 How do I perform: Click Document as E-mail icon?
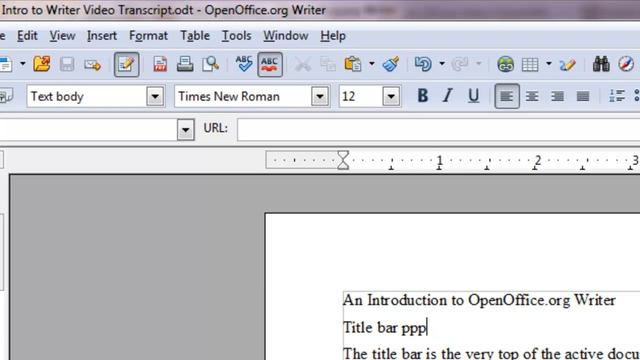coord(92,64)
